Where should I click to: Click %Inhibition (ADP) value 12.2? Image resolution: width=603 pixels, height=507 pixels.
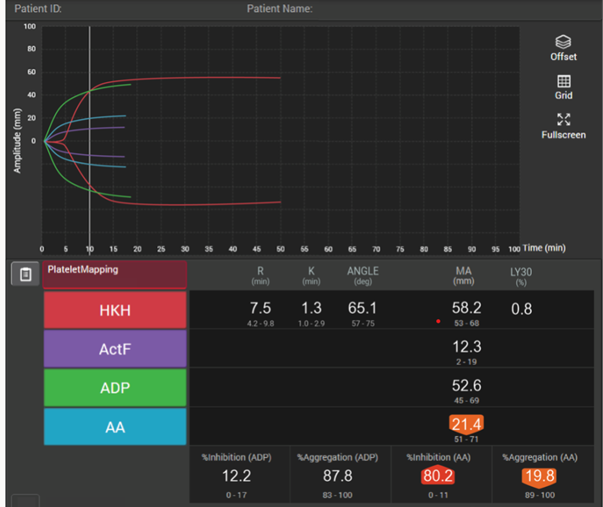(x=237, y=476)
